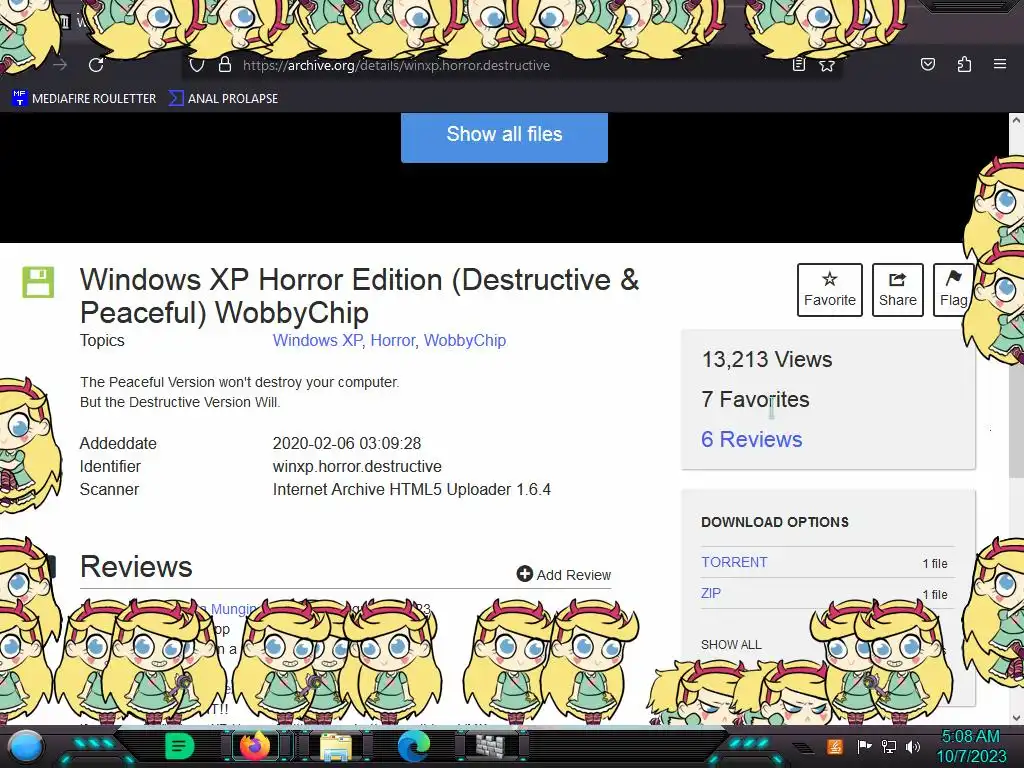Launch Microsoft Edge from the taskbar

414,746
